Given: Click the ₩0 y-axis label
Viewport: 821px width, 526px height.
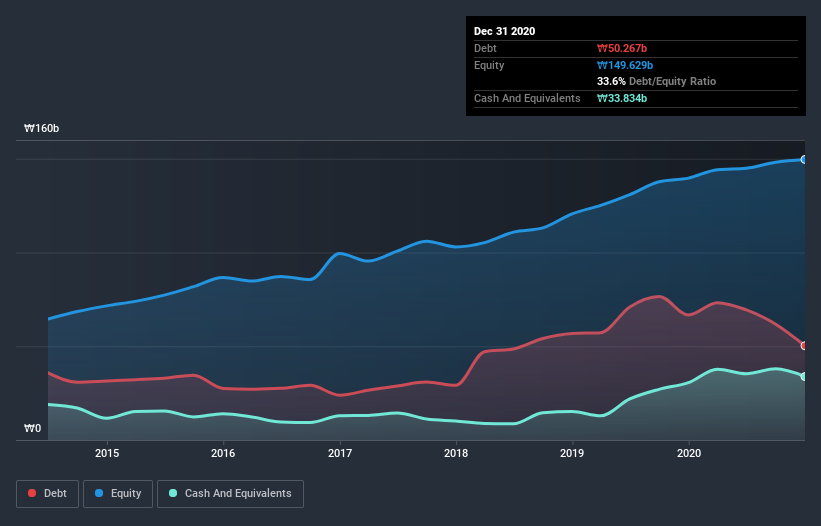Looking at the screenshot, I should click(32, 428).
